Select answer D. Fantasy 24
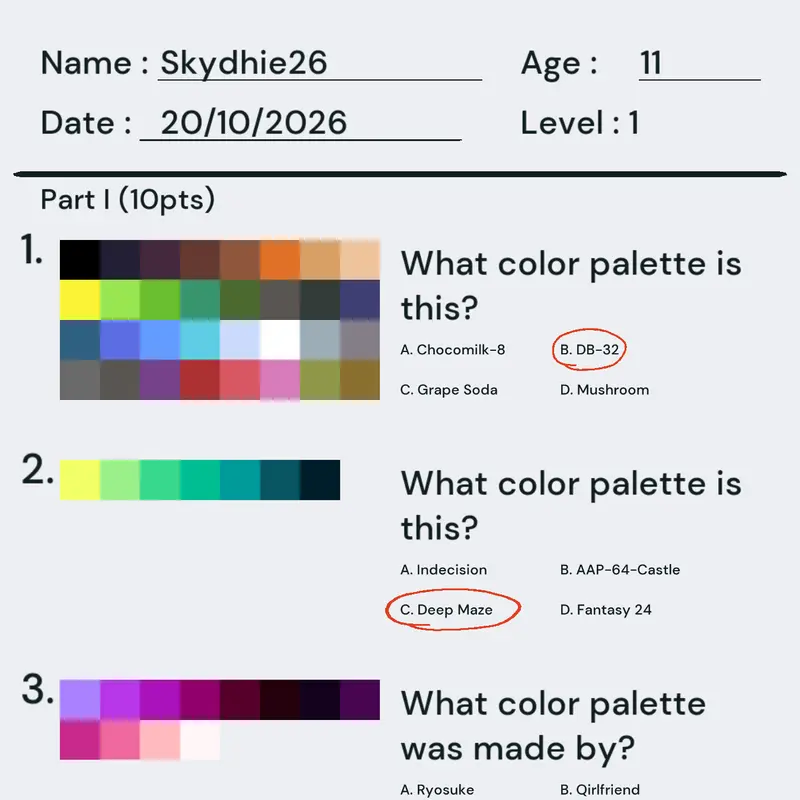Screen dimensions: 800x800 coord(606,610)
